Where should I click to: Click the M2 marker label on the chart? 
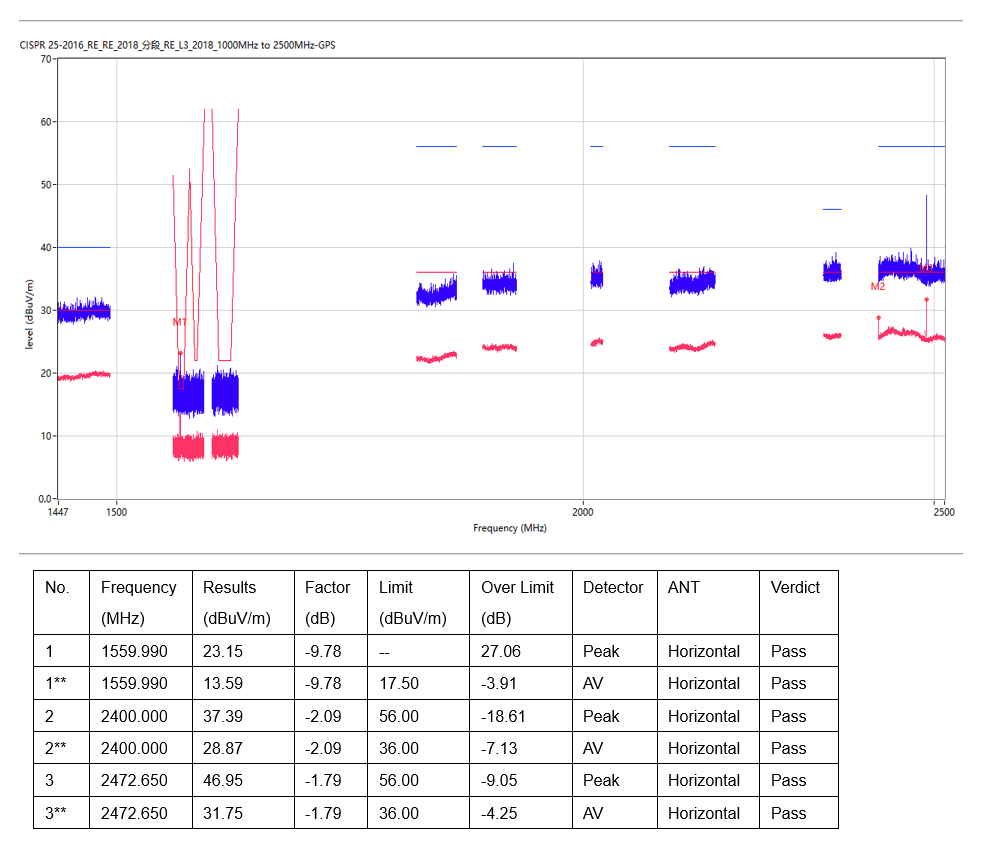tap(878, 286)
